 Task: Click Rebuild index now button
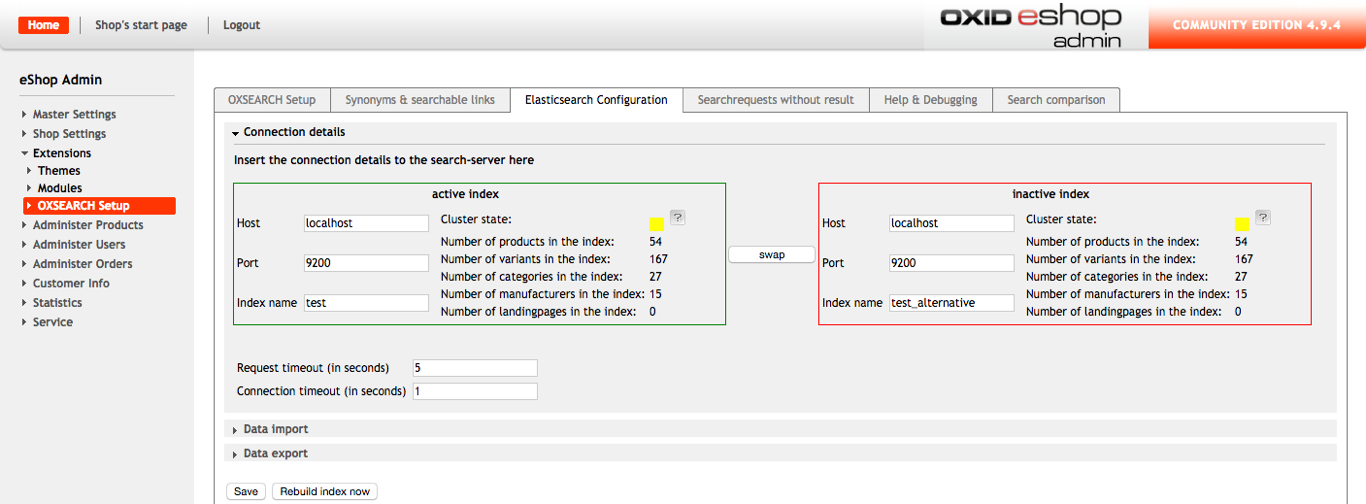coord(325,491)
